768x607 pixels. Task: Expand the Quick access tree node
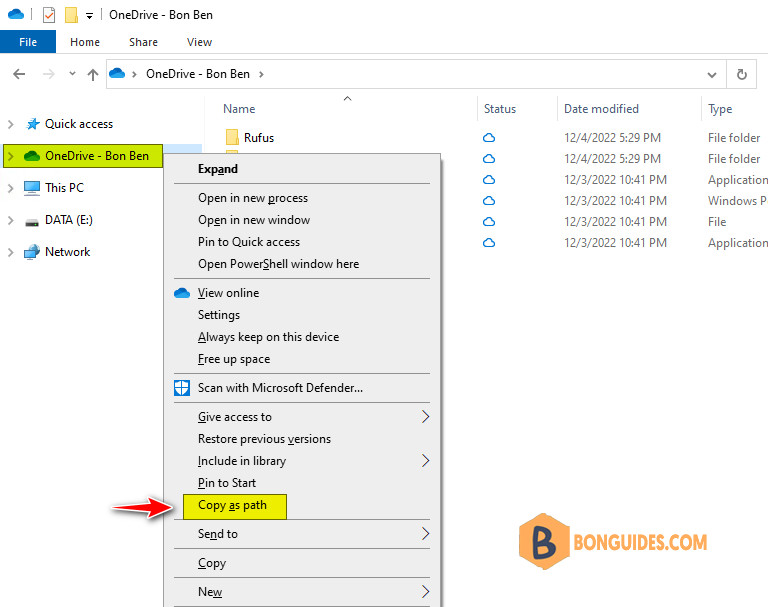[10, 124]
